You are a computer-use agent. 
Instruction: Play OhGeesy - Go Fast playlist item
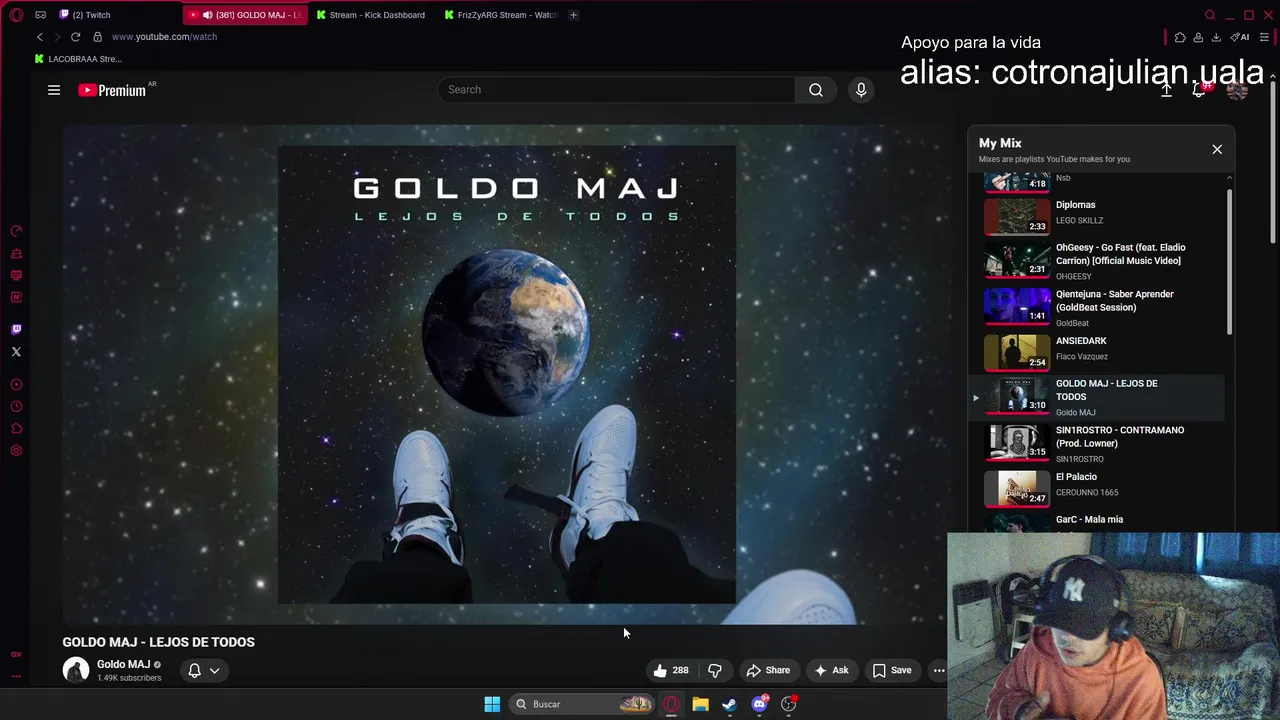tap(1096, 260)
